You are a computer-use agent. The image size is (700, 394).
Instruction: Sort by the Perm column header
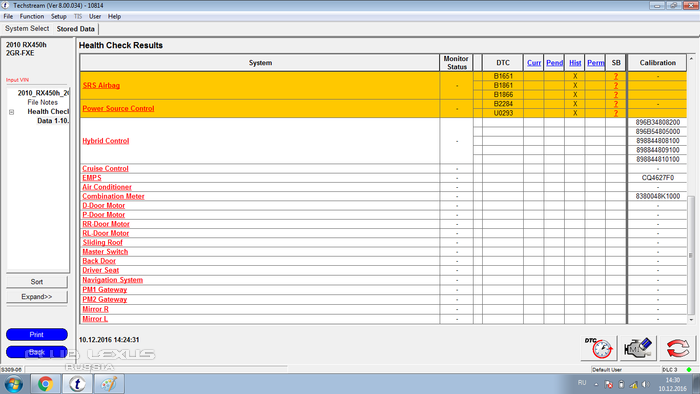coord(596,63)
